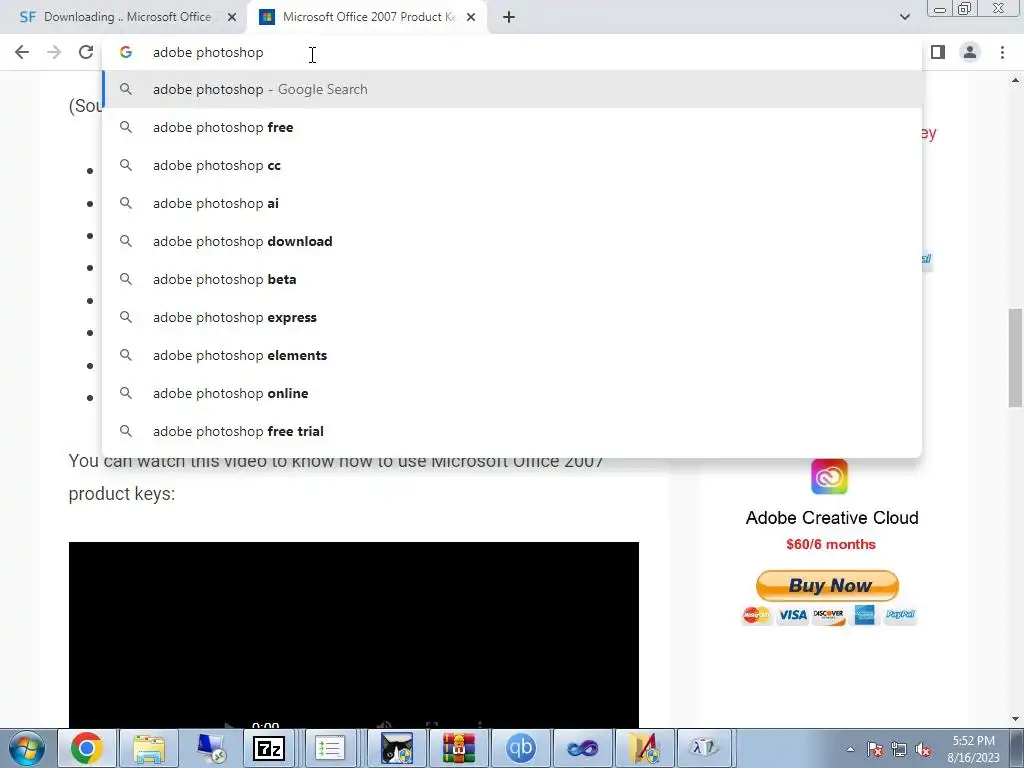
Task: Open the WinRAR taskbar icon
Action: 459,748
